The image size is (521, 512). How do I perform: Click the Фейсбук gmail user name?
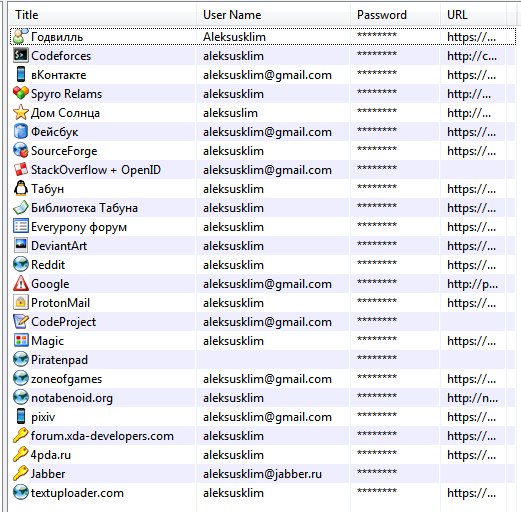pyautogui.click(x=267, y=132)
